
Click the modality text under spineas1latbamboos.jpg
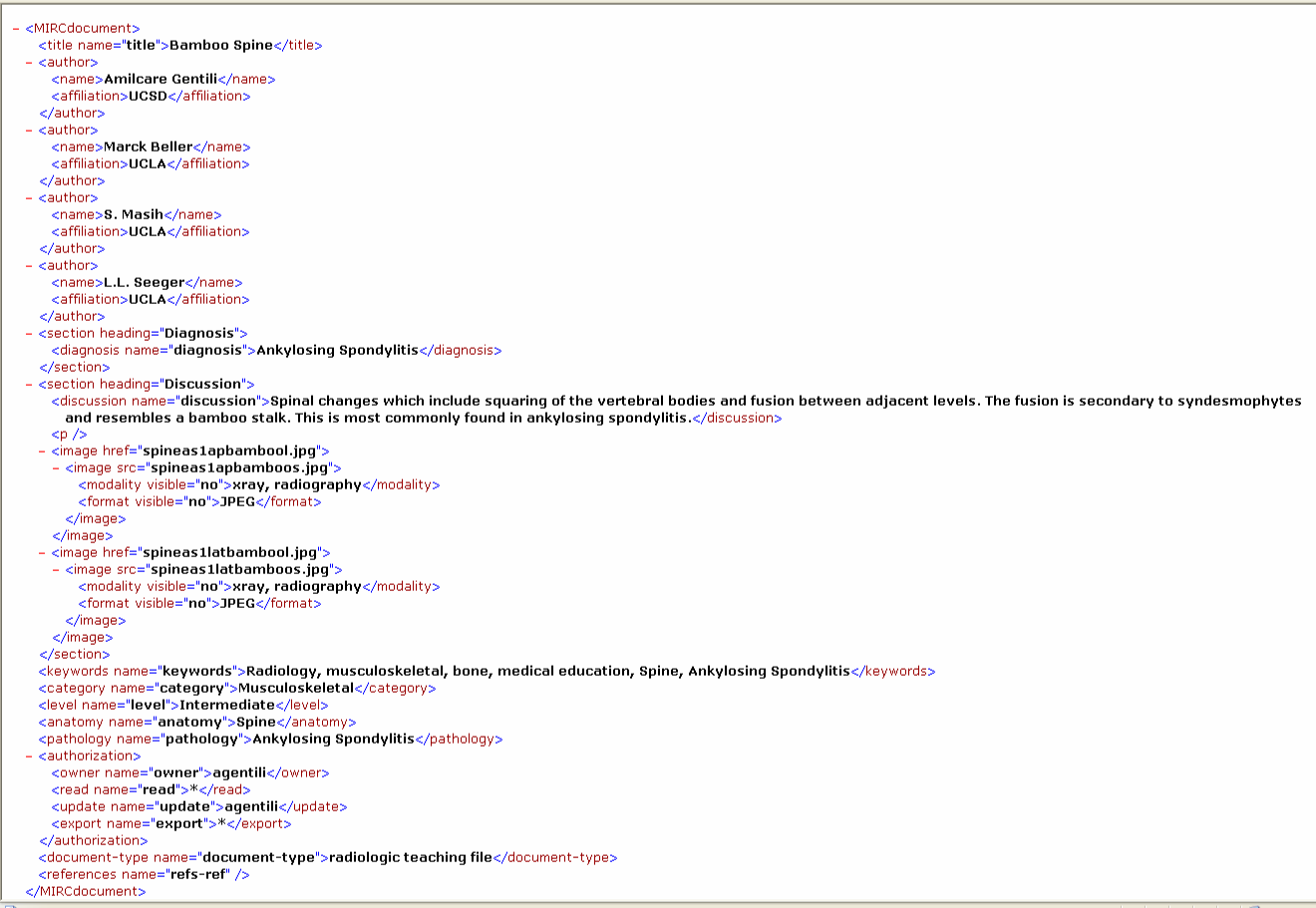pyautogui.click(x=296, y=587)
